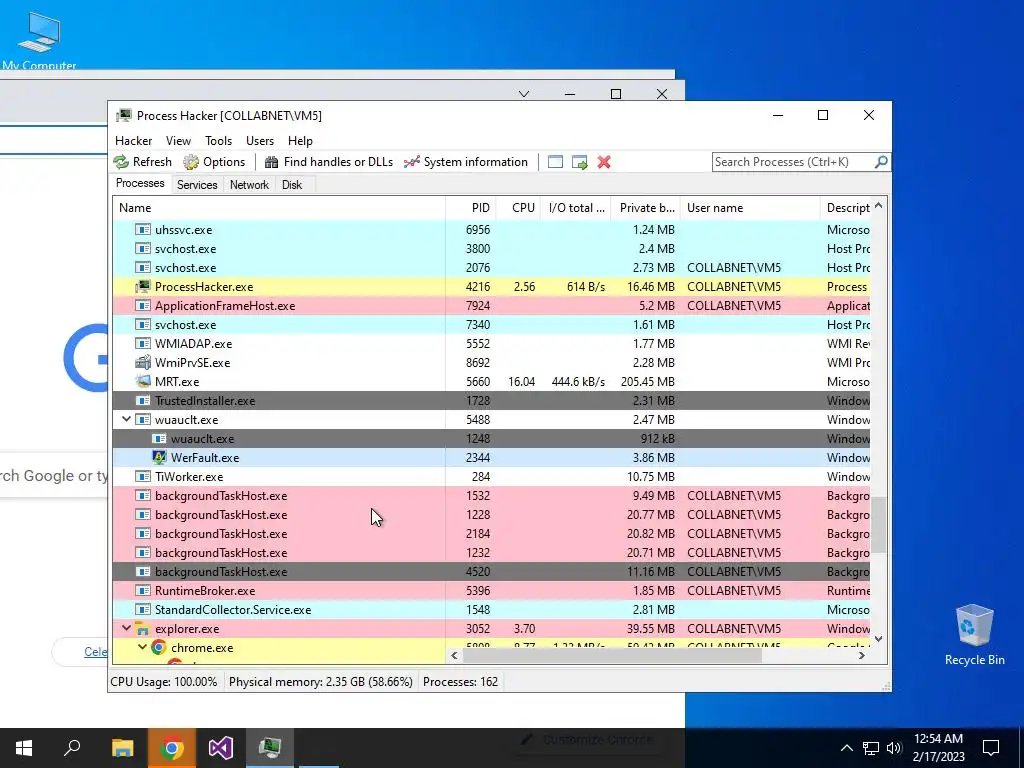1024x768 pixels.
Task: Click the search magnifier icon
Action: pos(881,161)
